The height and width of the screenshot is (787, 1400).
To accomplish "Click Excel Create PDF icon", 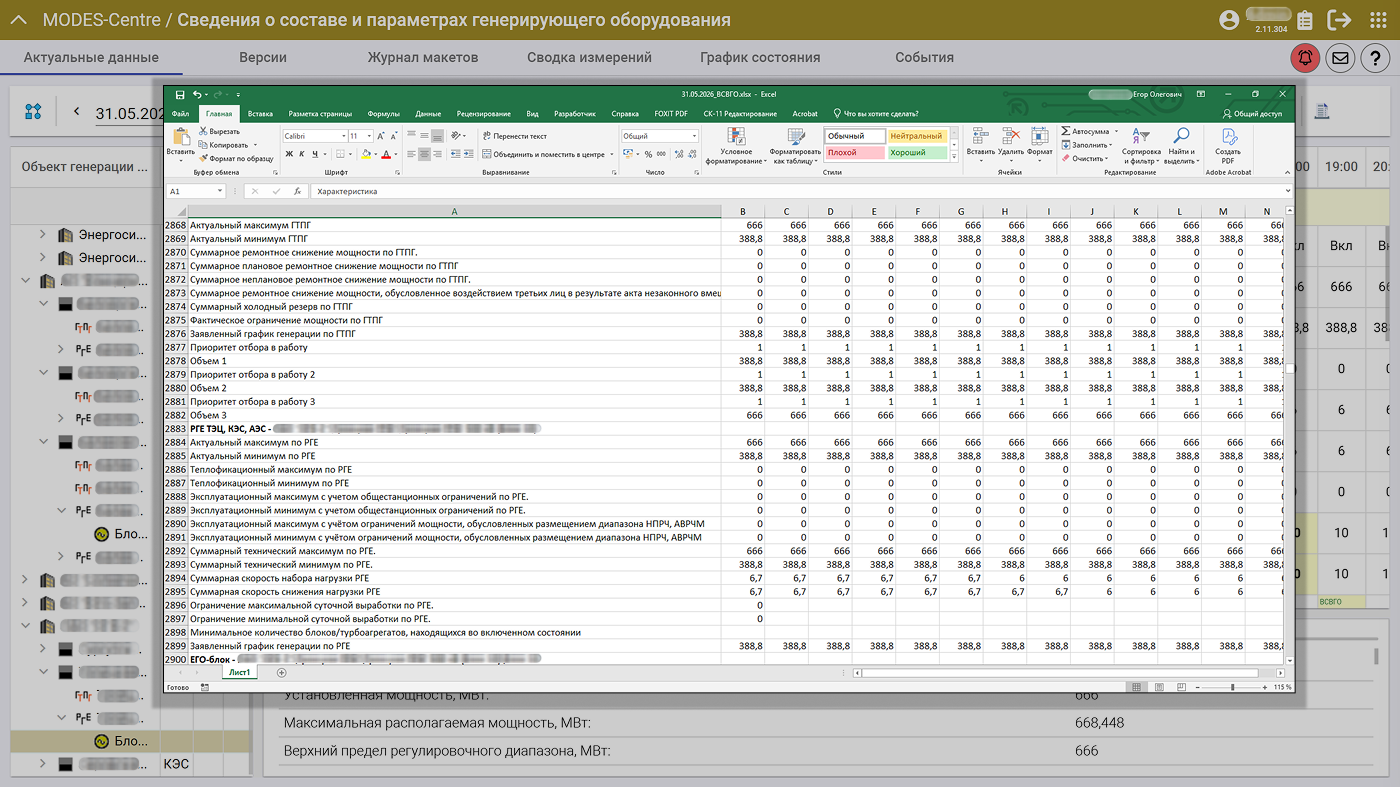I will point(1228,137).
